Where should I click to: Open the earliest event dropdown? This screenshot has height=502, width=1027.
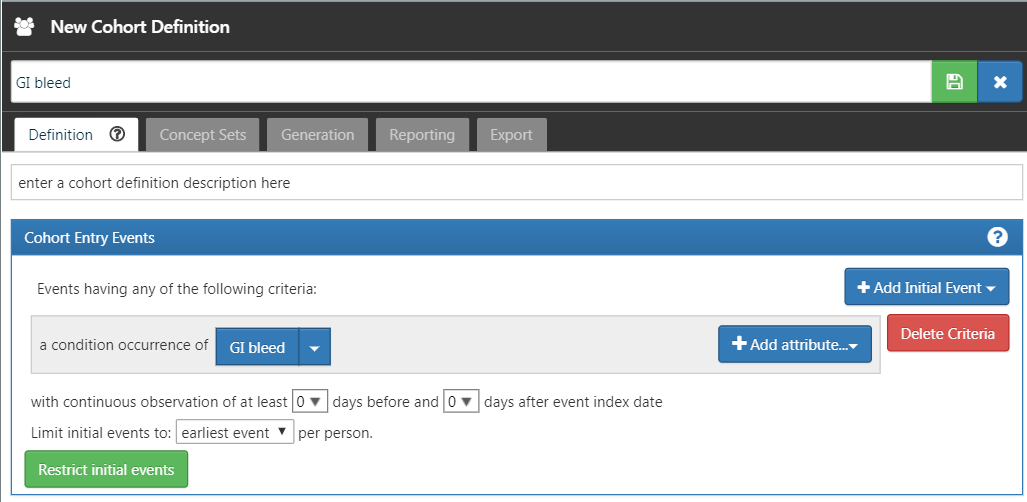point(235,433)
